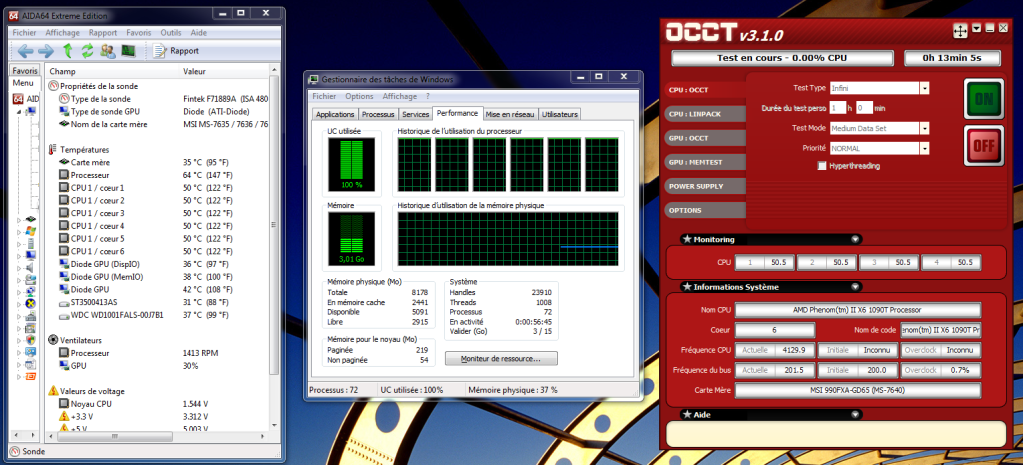Viewport: 1023px width, 465px height.
Task: Click the Champ column header
Action: pyautogui.click(x=112, y=70)
